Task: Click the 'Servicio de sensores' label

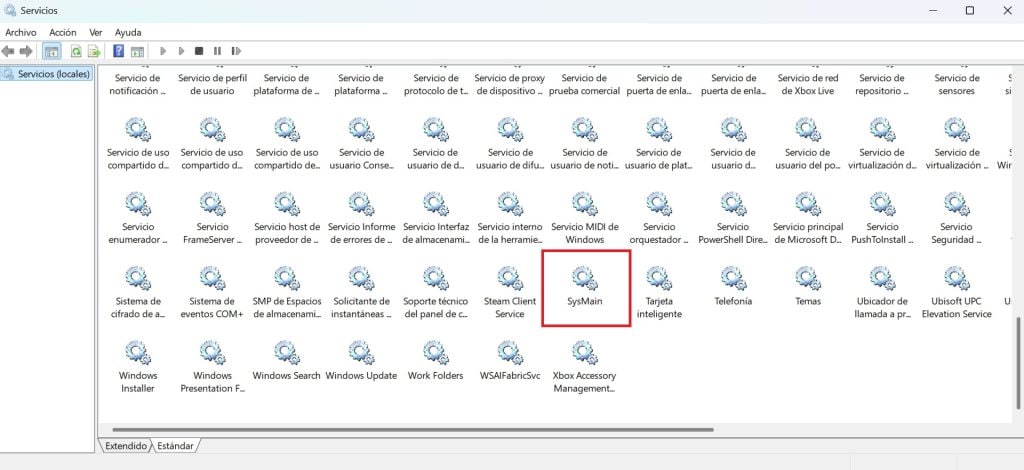Action: coord(957,84)
